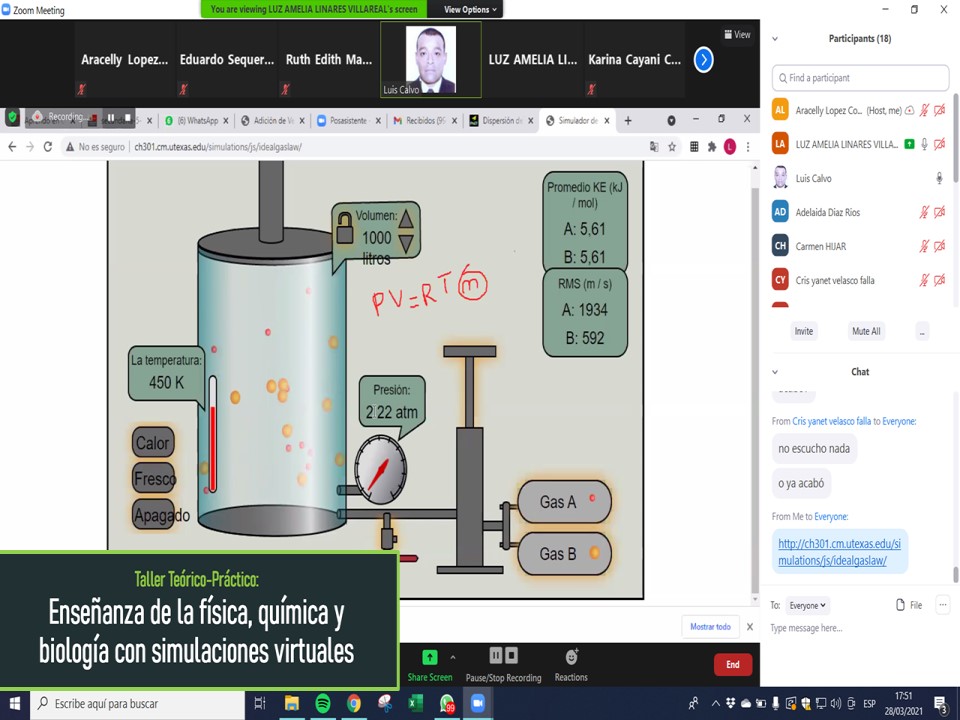The height and width of the screenshot is (720, 960).
Task: Open the idealgaslaw link in chat
Action: [838, 552]
